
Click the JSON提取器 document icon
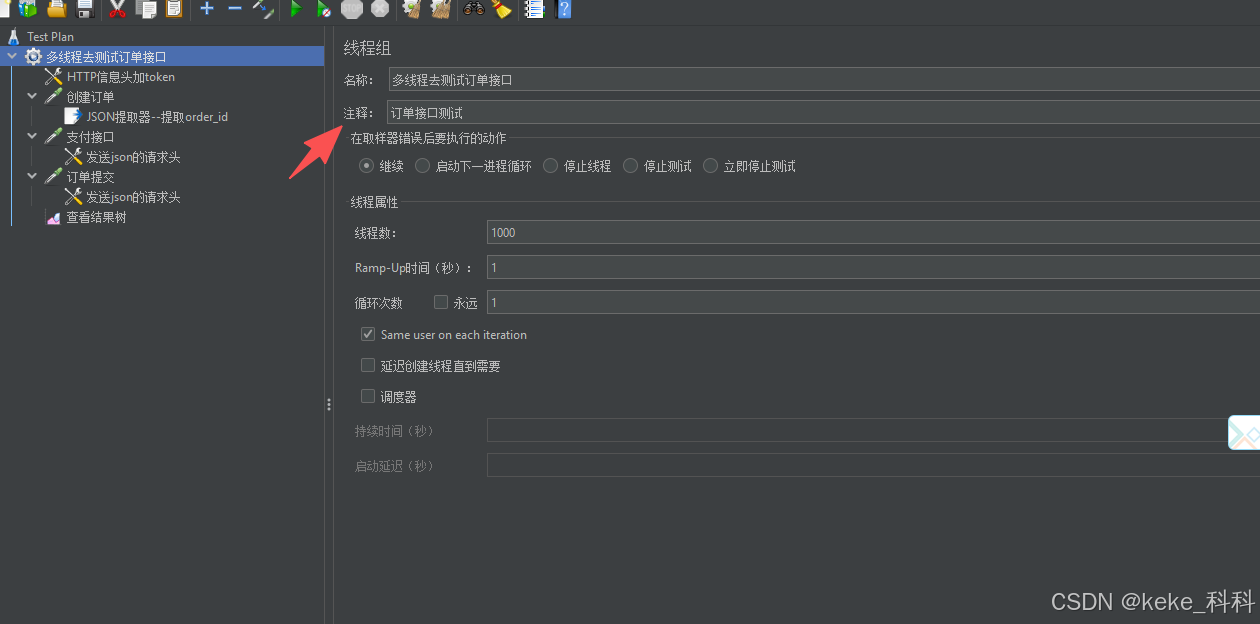click(x=73, y=117)
